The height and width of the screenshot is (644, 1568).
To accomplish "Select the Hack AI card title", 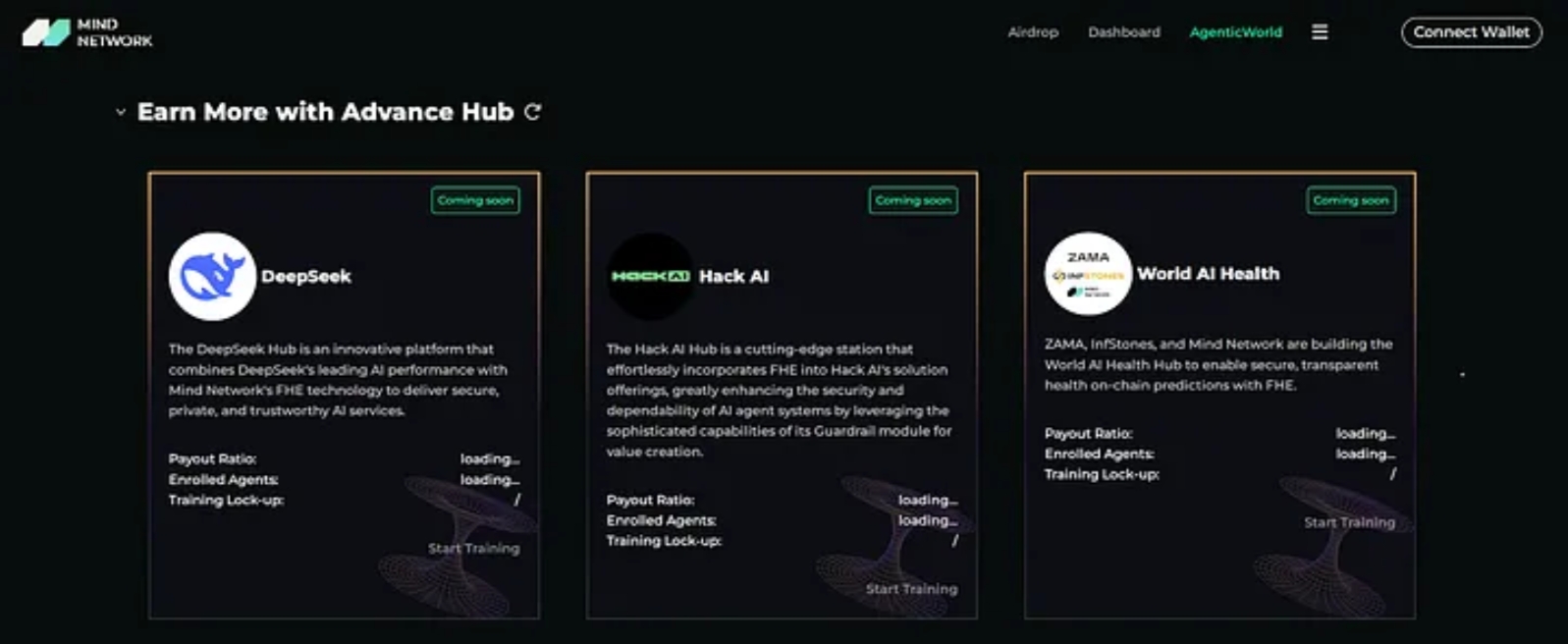I will (x=734, y=277).
